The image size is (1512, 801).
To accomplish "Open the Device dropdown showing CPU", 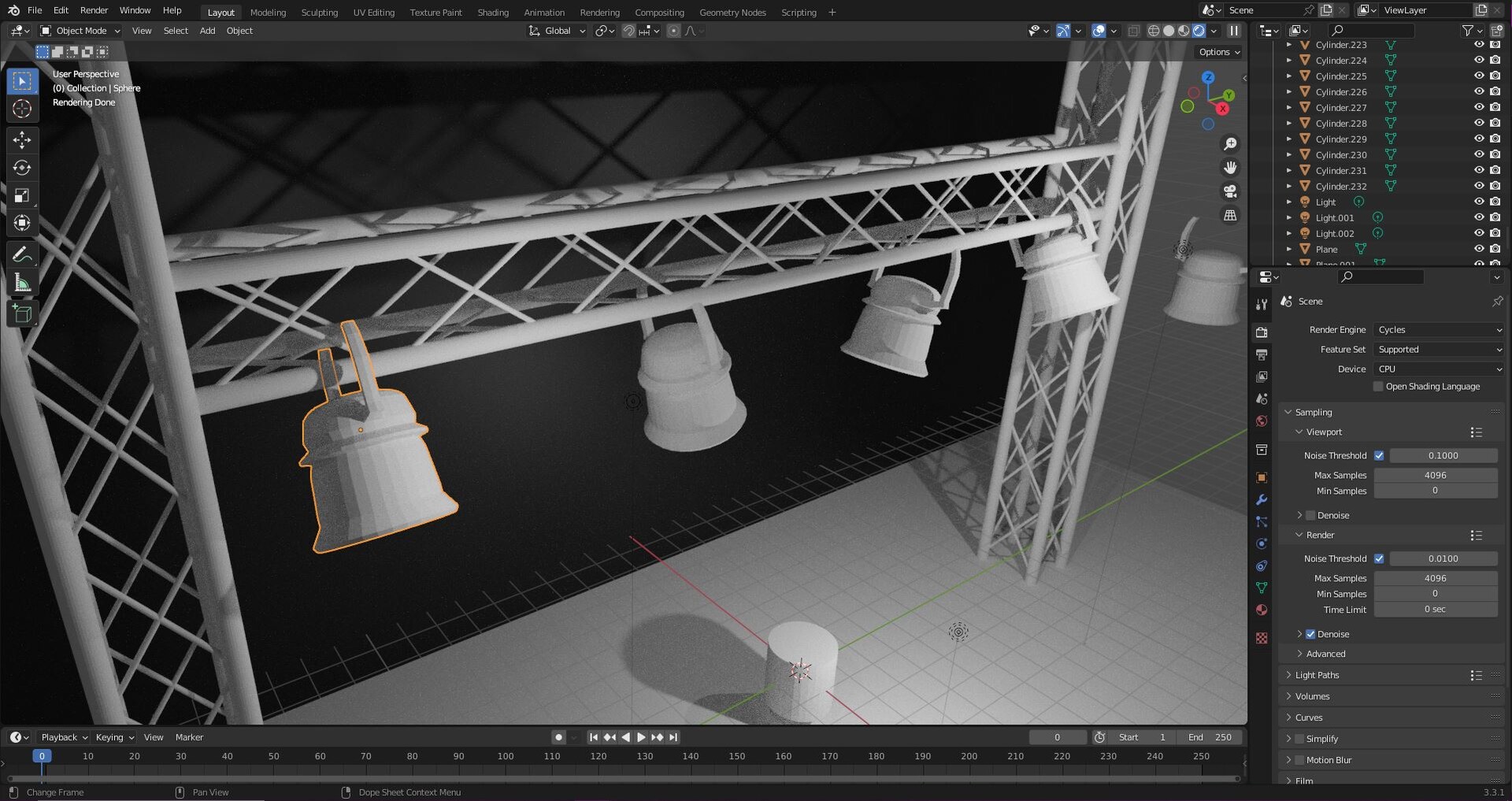I will coord(1437,369).
